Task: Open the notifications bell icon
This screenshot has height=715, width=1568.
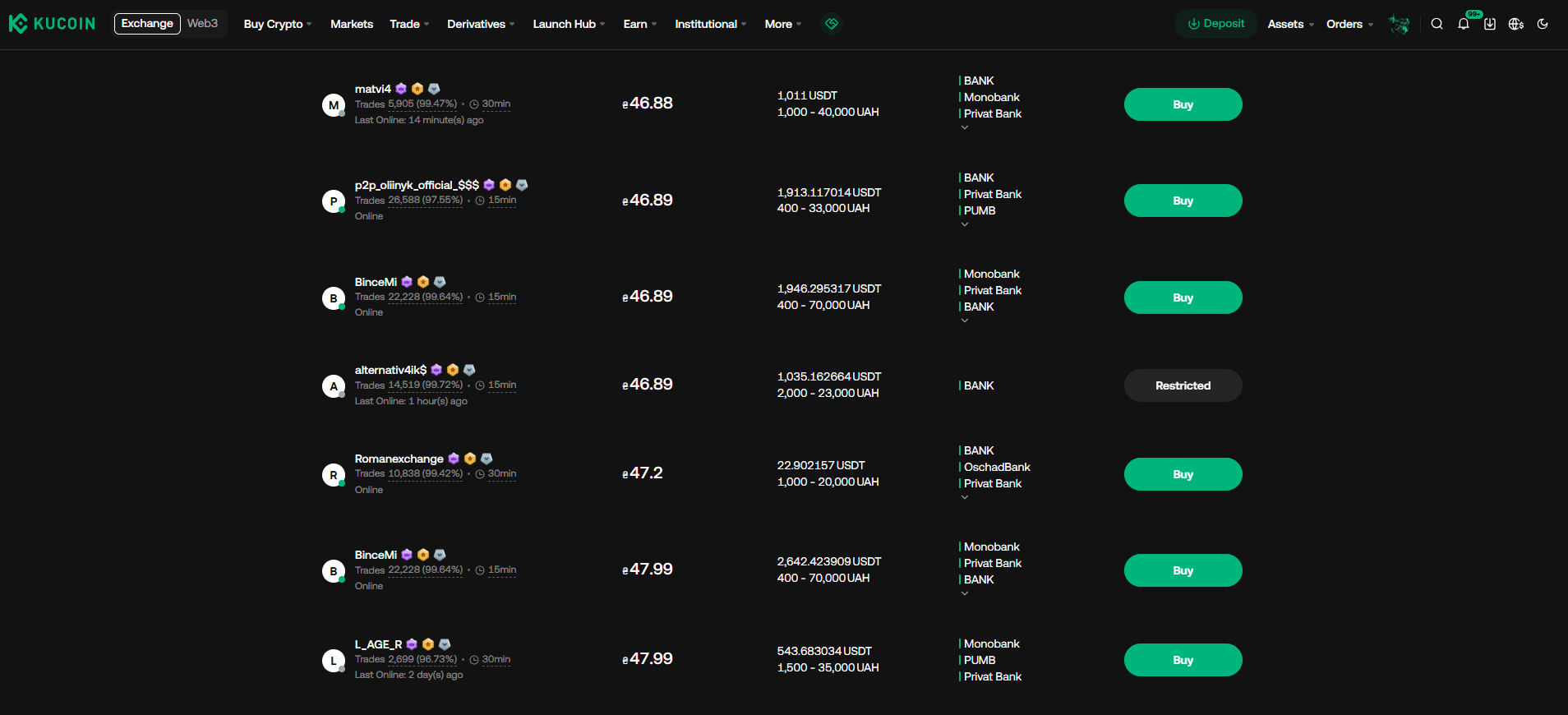Action: click(x=1464, y=24)
